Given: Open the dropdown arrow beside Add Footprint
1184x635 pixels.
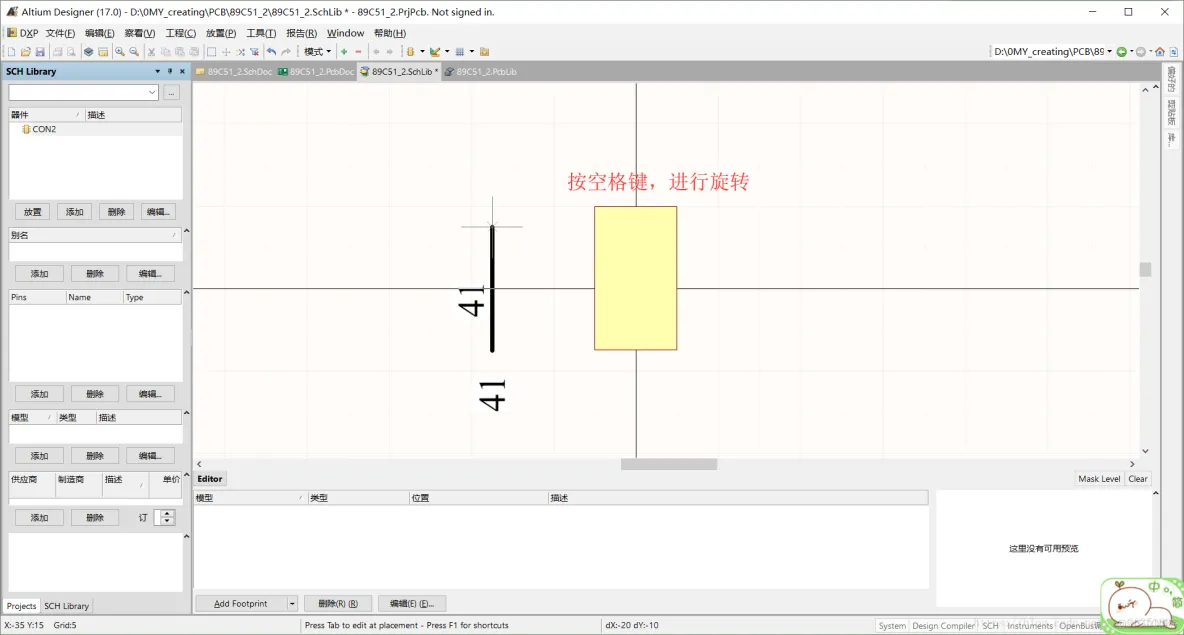Looking at the screenshot, I should pos(292,604).
